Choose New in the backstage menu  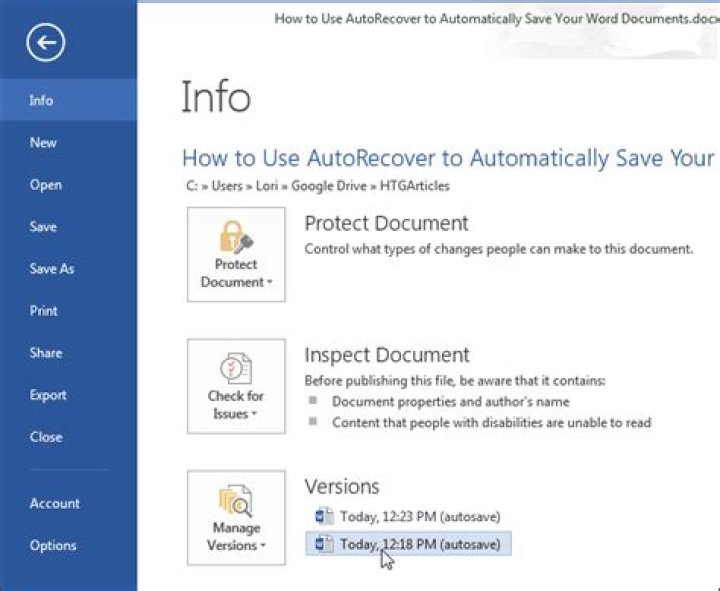pyautogui.click(x=68, y=142)
